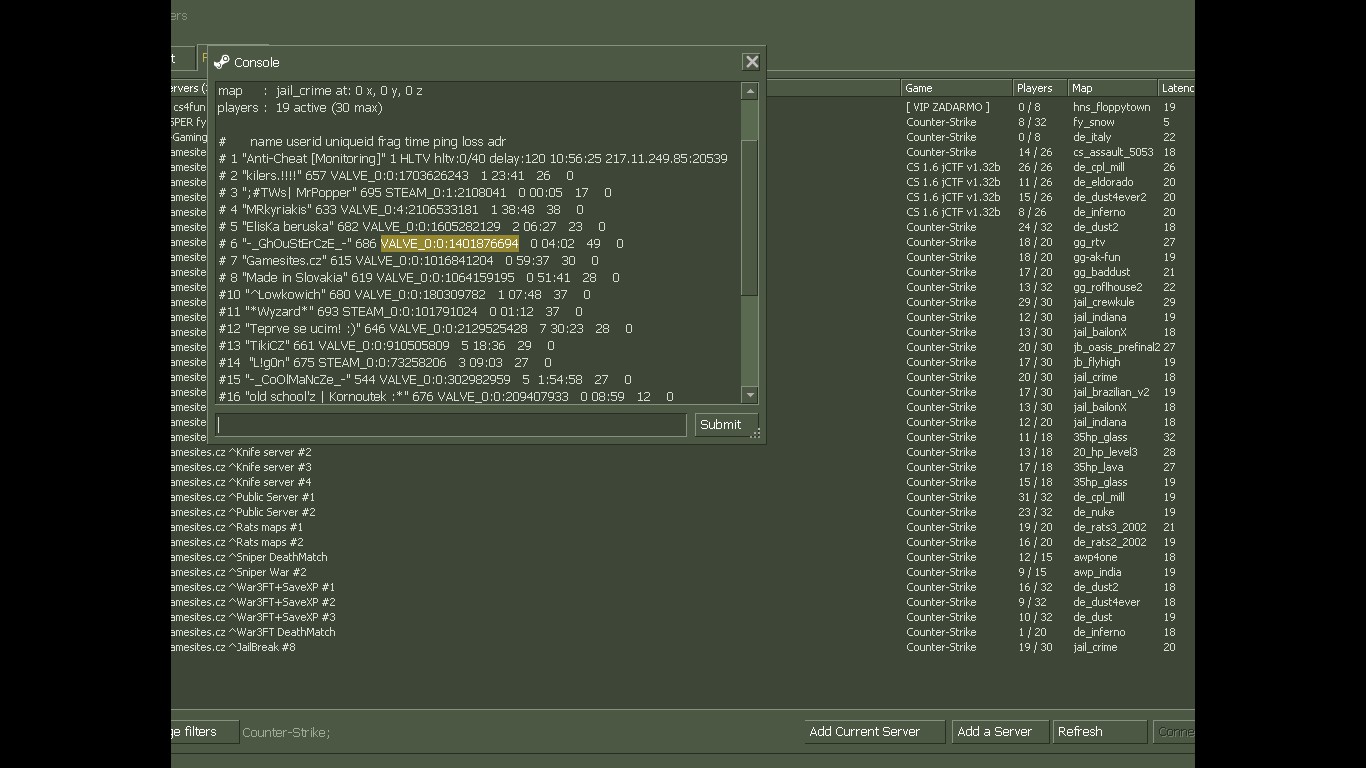Screen dimensions: 1366x768
Task: Click the de_rats3_2002 map cell
Action: point(1110,527)
